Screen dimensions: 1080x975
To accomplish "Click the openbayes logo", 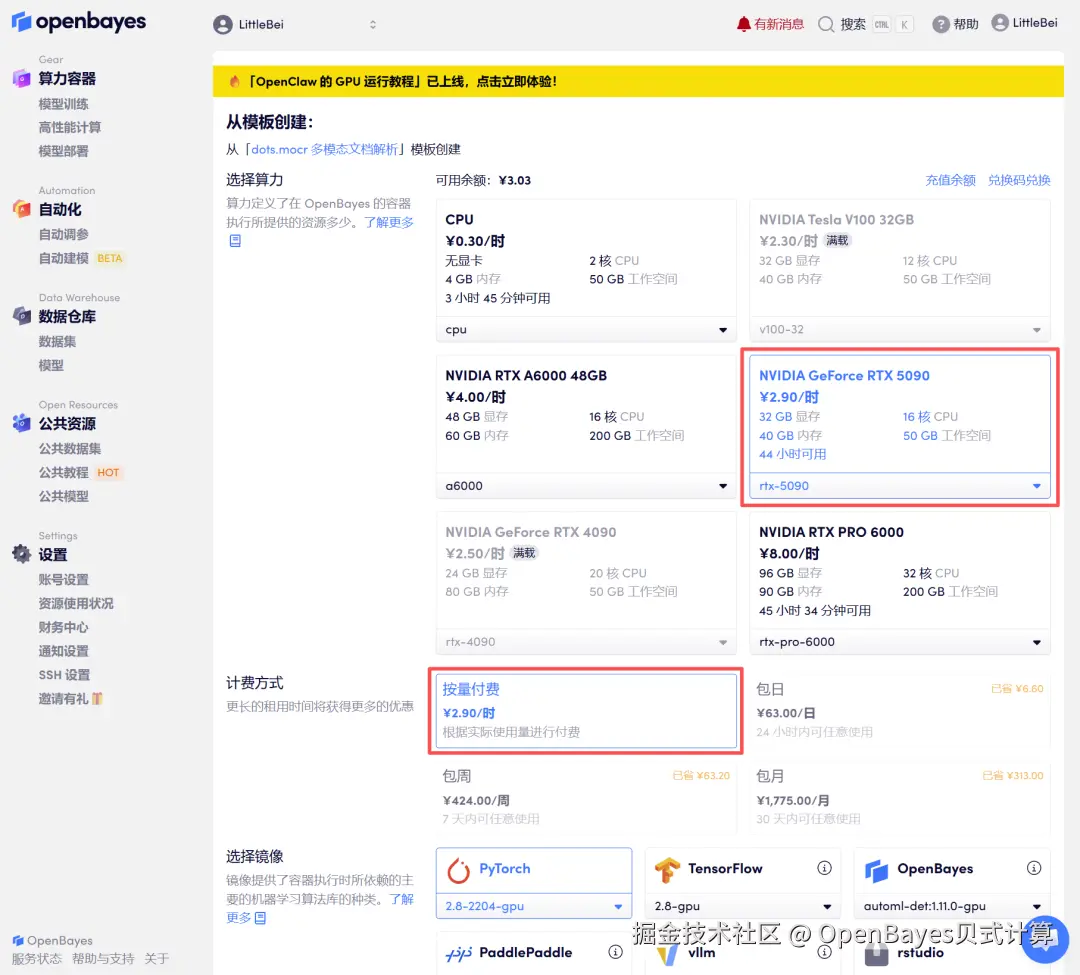I will click(79, 22).
